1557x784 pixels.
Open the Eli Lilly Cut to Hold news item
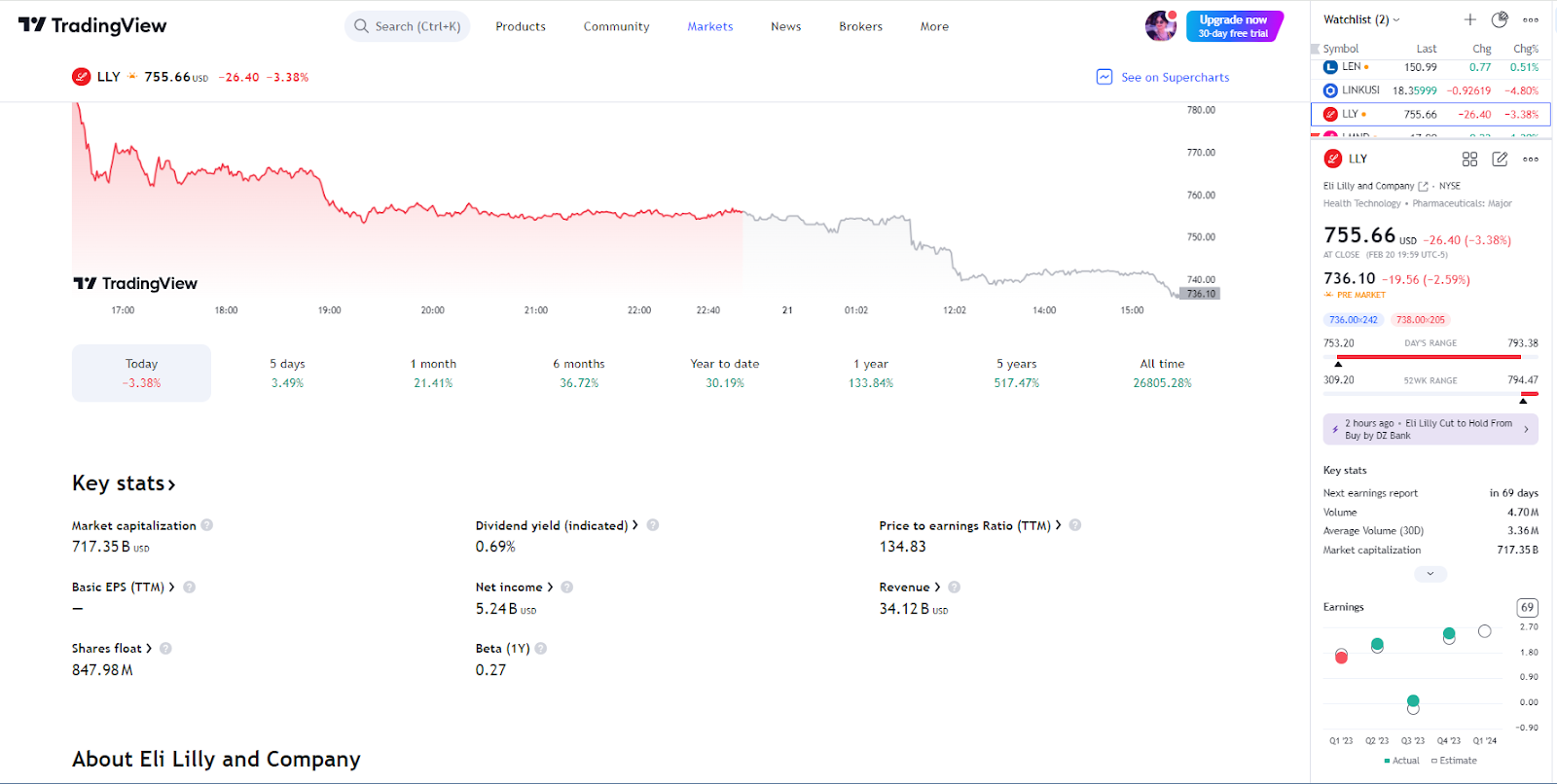1430,429
